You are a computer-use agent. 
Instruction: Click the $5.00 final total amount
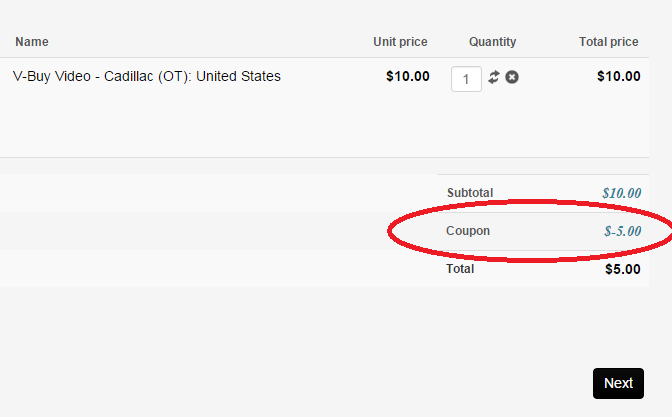click(622, 269)
